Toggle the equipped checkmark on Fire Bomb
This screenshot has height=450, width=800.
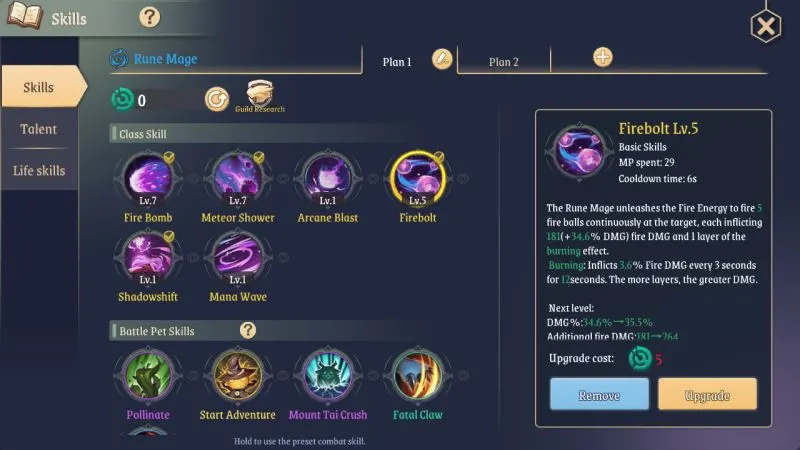[169, 157]
